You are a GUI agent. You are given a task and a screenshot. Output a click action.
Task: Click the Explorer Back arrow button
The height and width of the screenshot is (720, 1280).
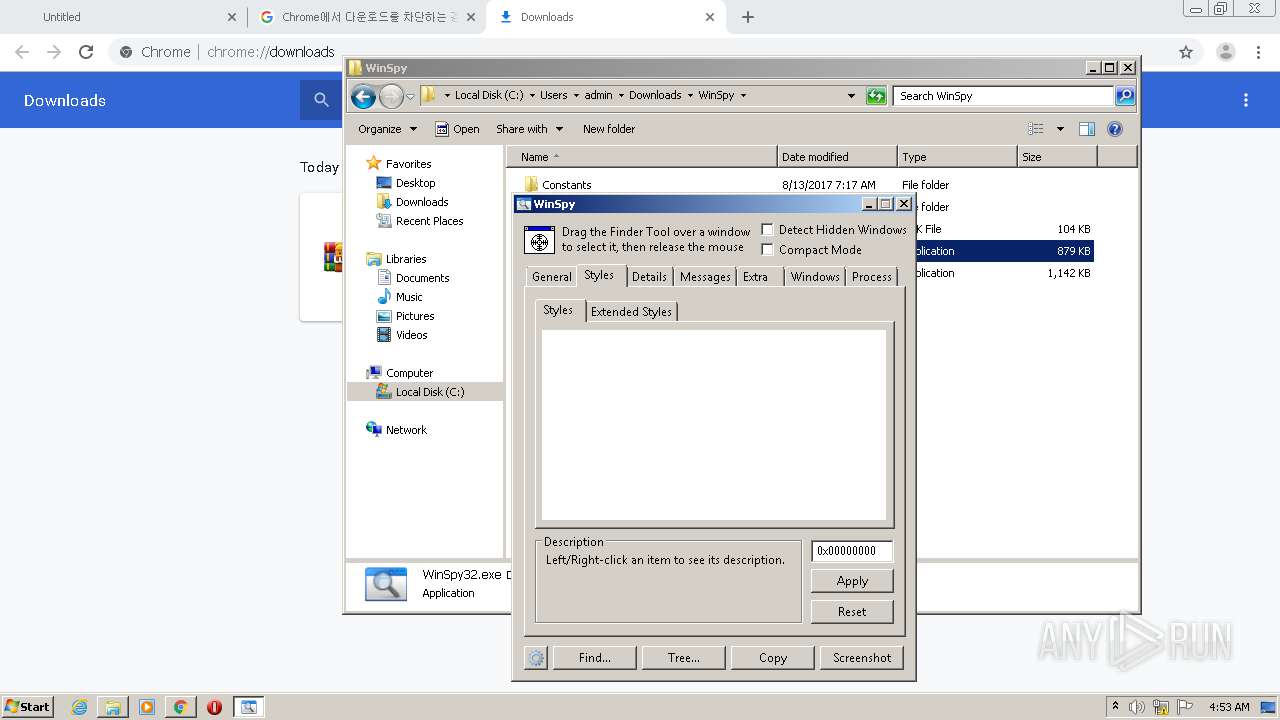click(x=363, y=96)
